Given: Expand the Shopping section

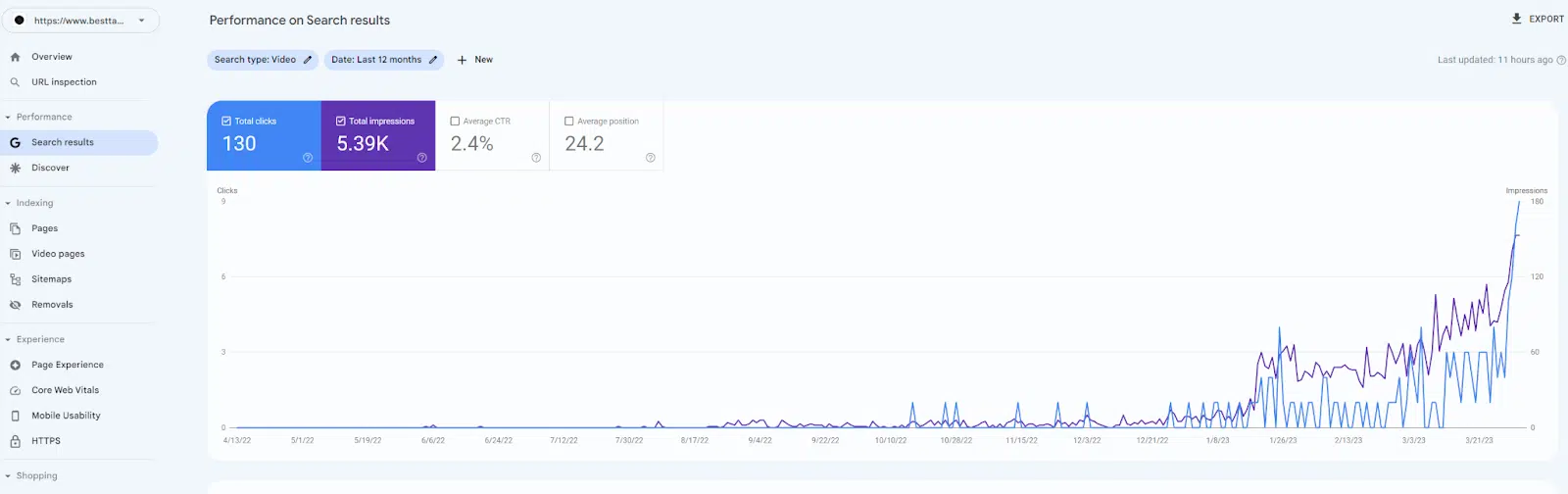Looking at the screenshot, I should coord(8,476).
